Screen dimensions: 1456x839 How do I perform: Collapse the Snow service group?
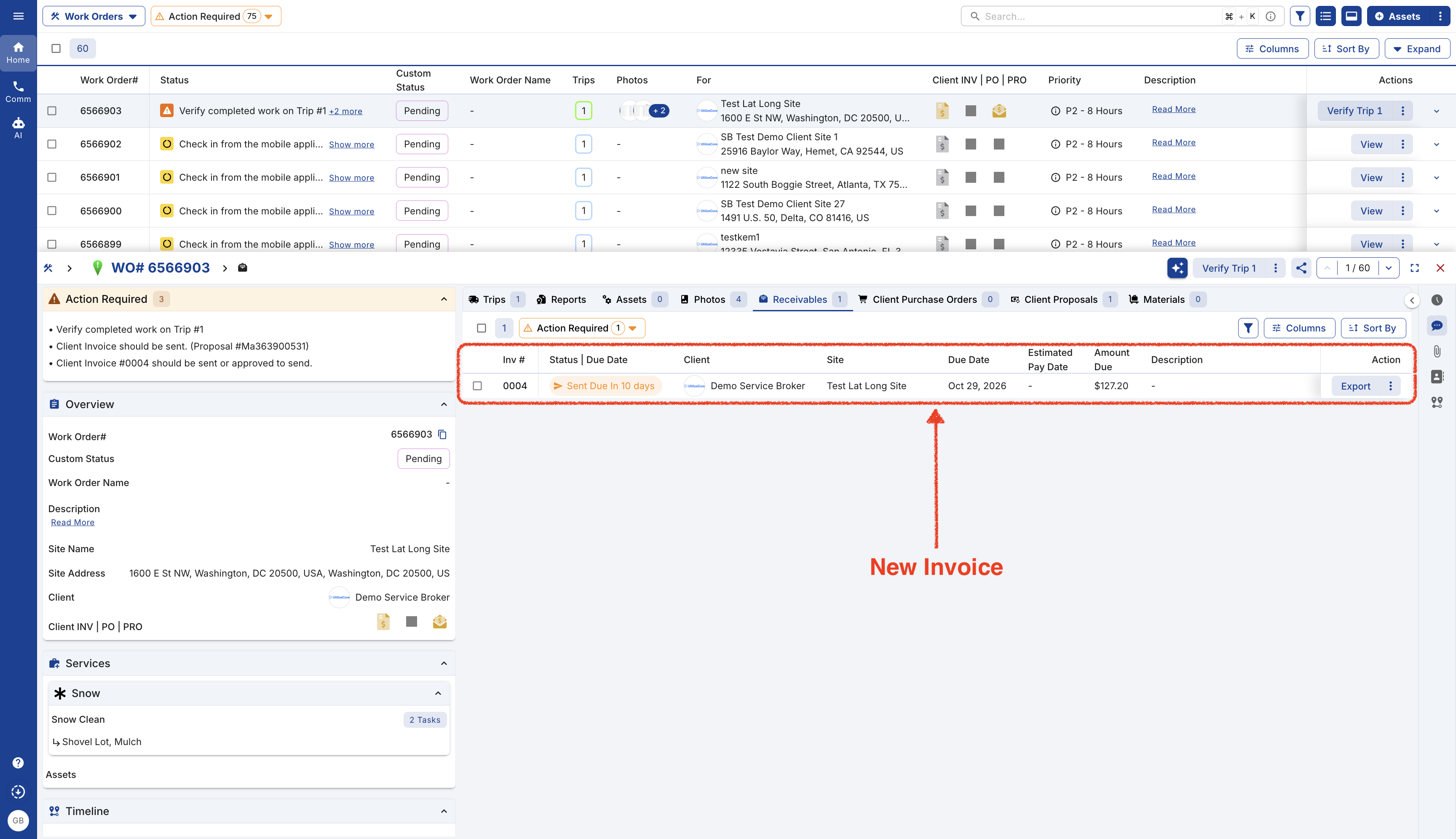[x=438, y=693]
